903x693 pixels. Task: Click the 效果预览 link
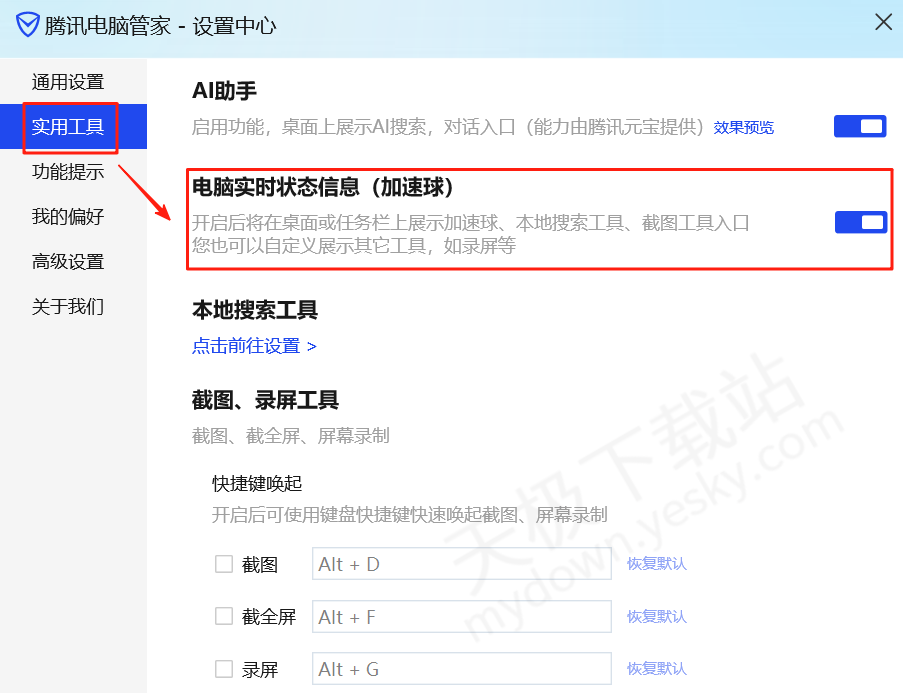743,128
